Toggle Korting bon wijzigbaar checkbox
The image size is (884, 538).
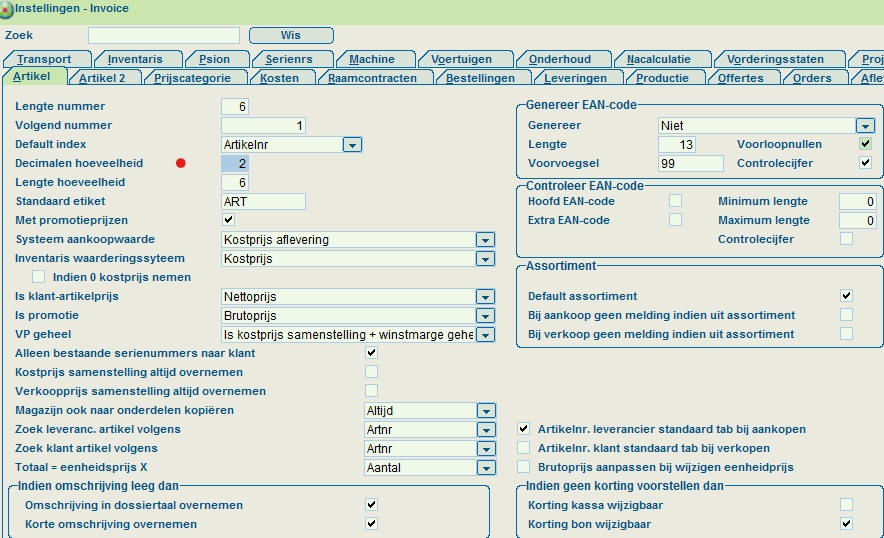846,523
